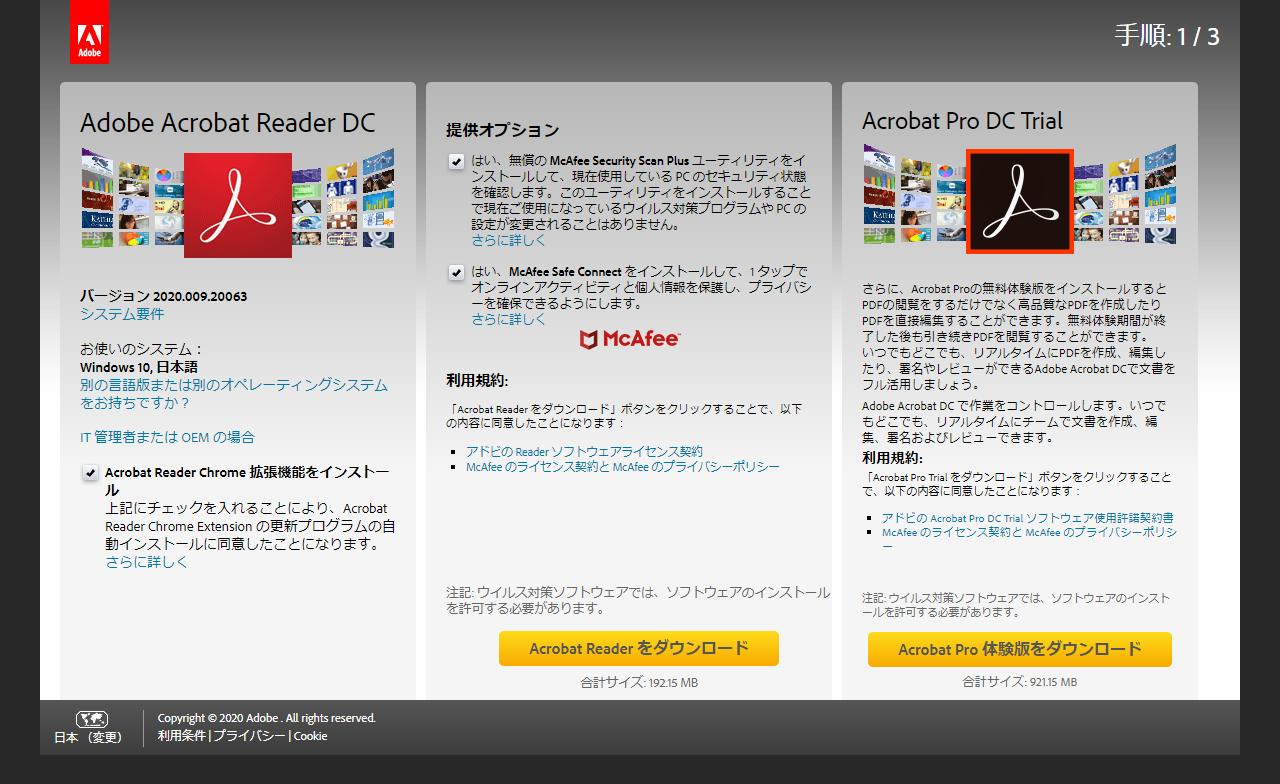Click the Acrobat Pro DC Trial heading
1280x784 pixels.
pyautogui.click(x=962, y=121)
